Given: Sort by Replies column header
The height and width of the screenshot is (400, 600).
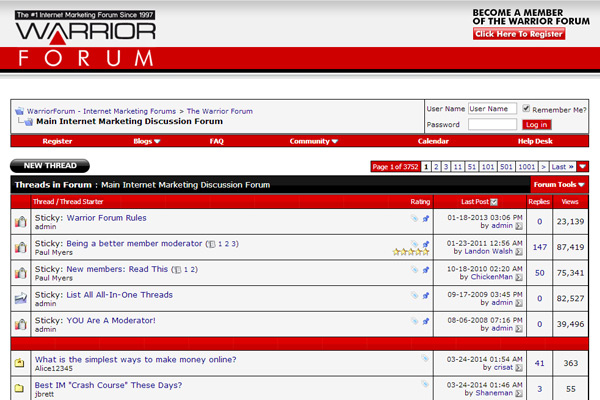Looking at the screenshot, I should (539, 202).
